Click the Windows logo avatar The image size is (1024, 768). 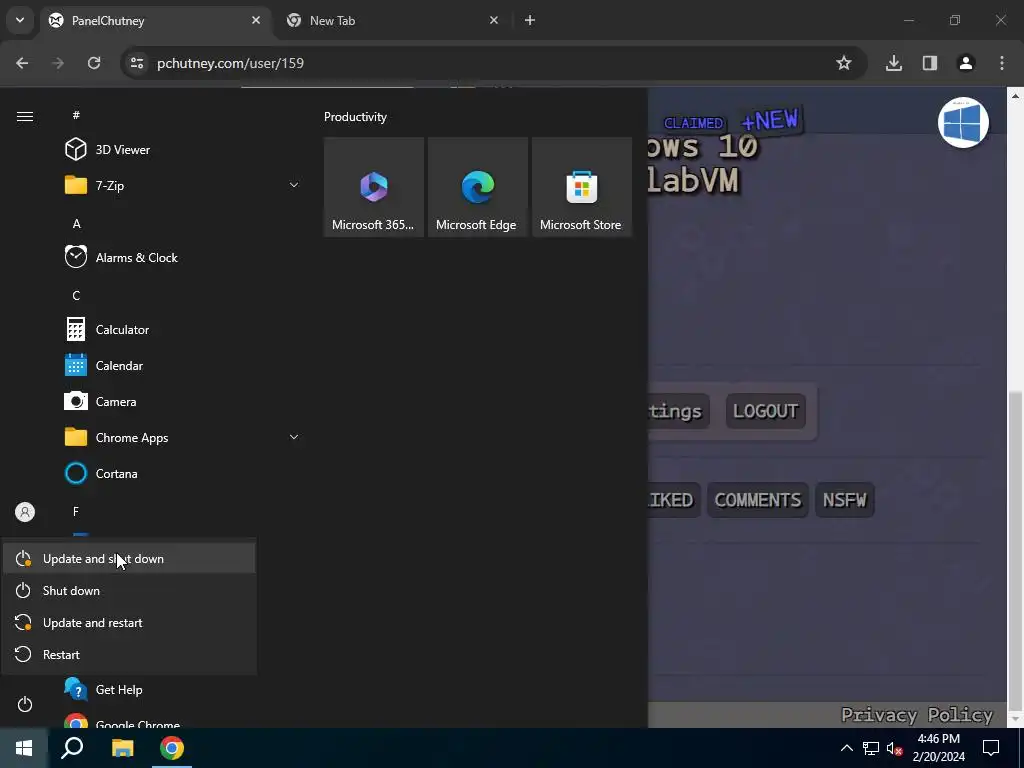click(963, 123)
